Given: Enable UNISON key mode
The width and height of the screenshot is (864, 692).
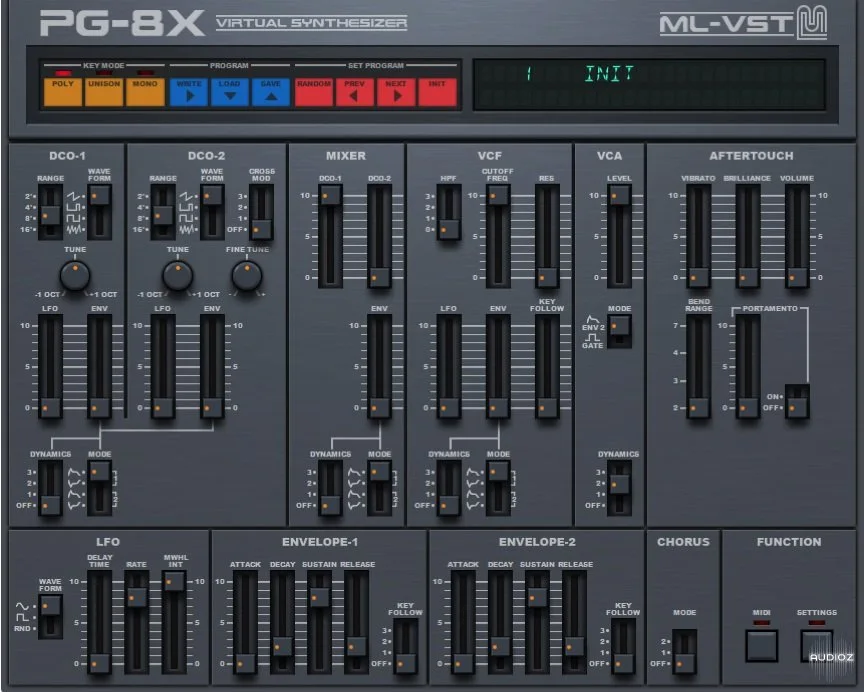Looking at the screenshot, I should 104,92.
